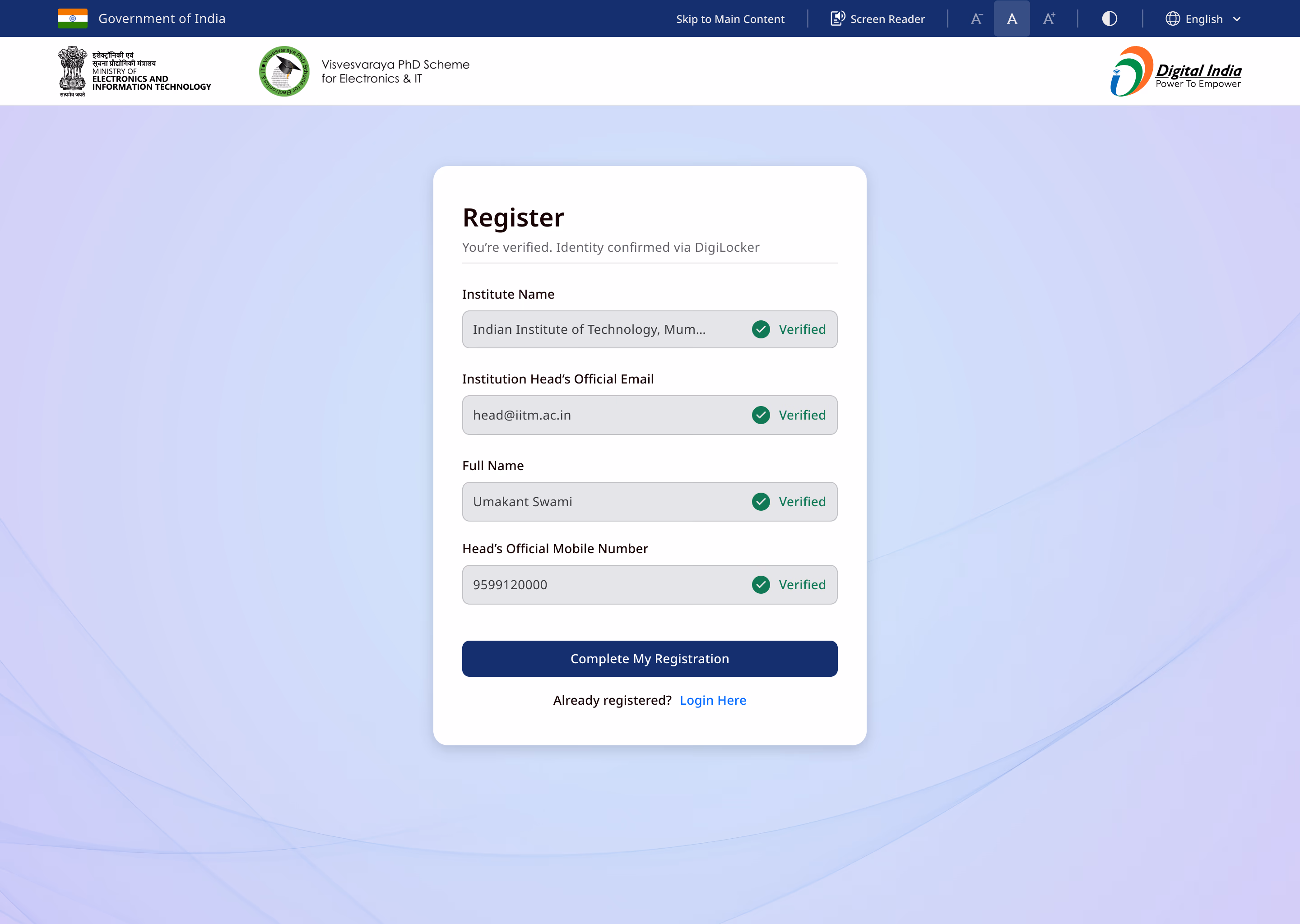Click the Head's Official Mobile Number label
The image size is (1300, 924).
coord(555,549)
